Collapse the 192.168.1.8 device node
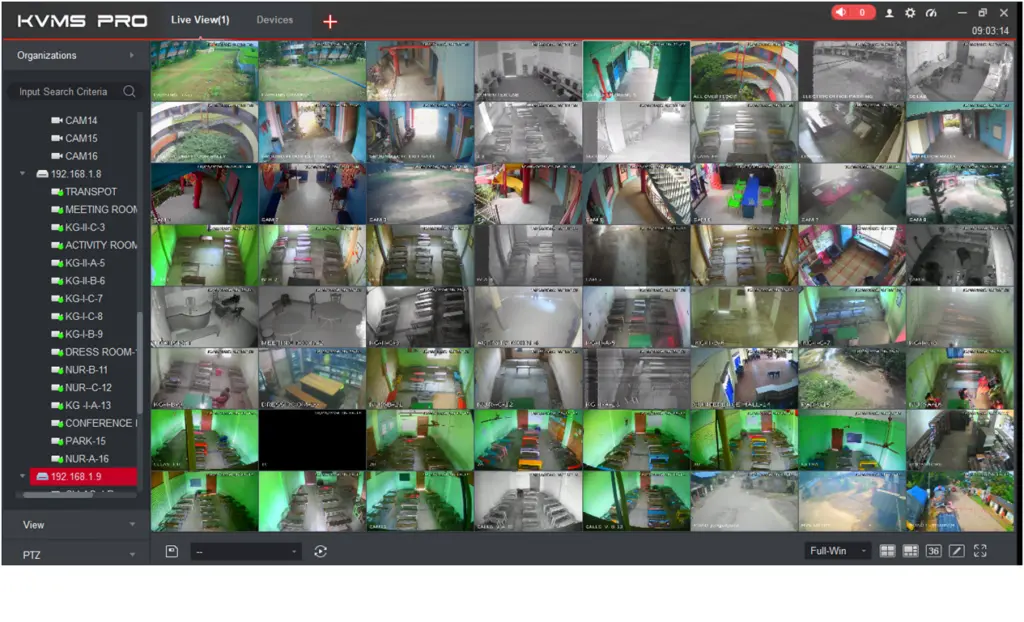1024x622 pixels. (23, 174)
